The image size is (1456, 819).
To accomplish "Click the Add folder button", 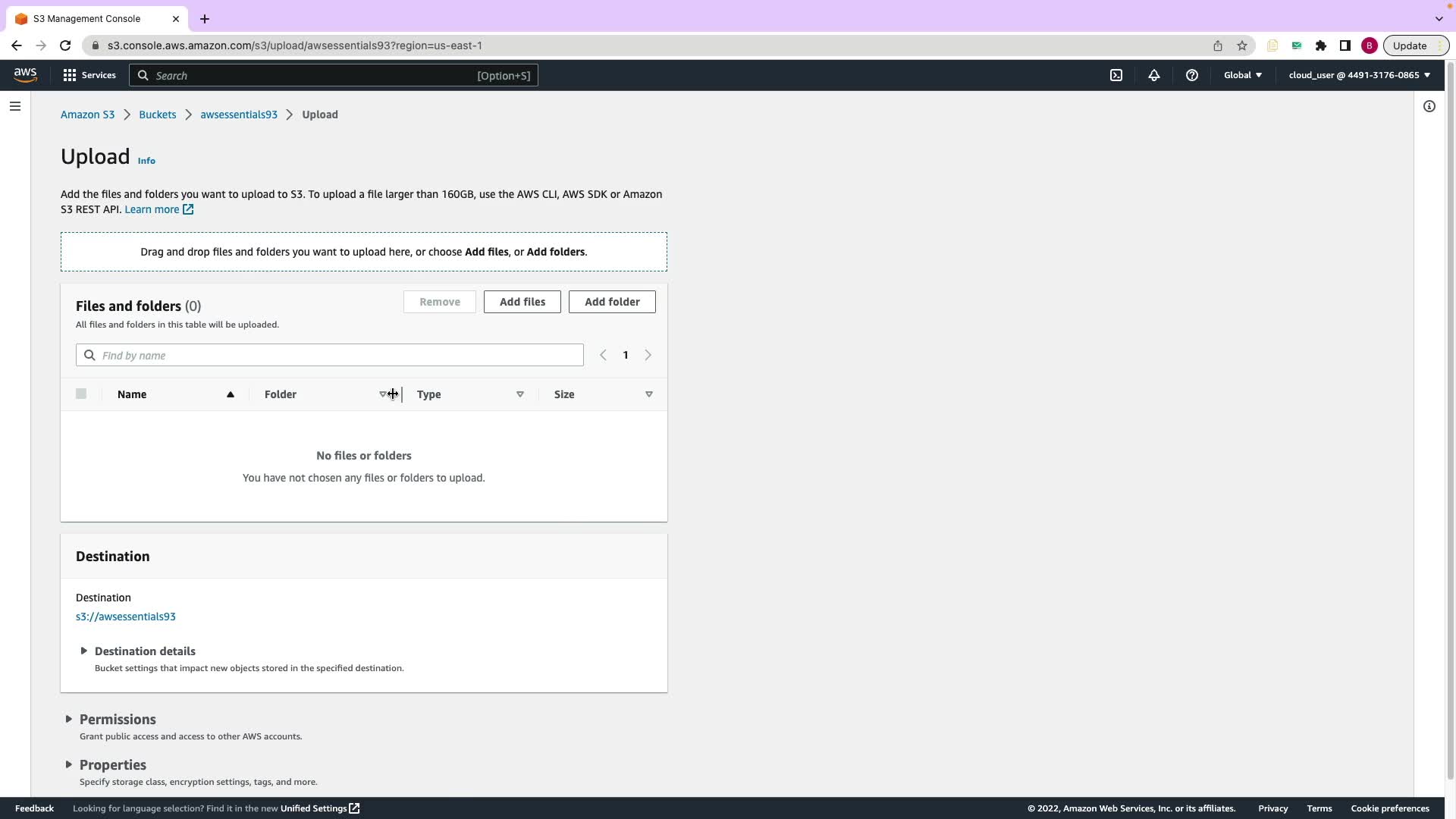I will [x=611, y=302].
